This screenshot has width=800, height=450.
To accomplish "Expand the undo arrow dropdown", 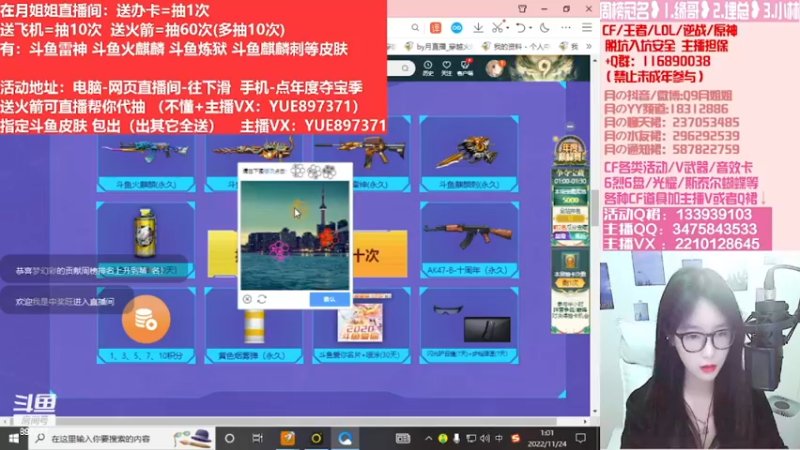I will click(x=531, y=28).
